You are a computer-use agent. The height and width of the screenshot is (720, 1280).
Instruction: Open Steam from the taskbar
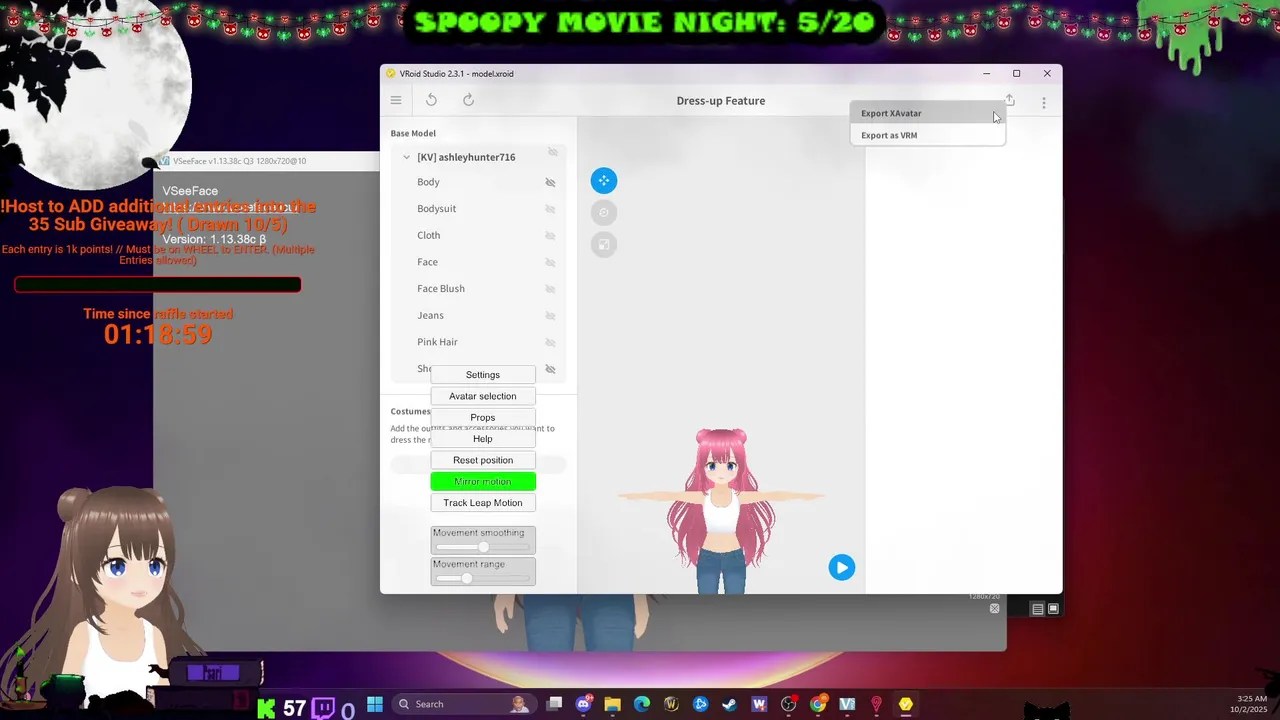click(730, 704)
